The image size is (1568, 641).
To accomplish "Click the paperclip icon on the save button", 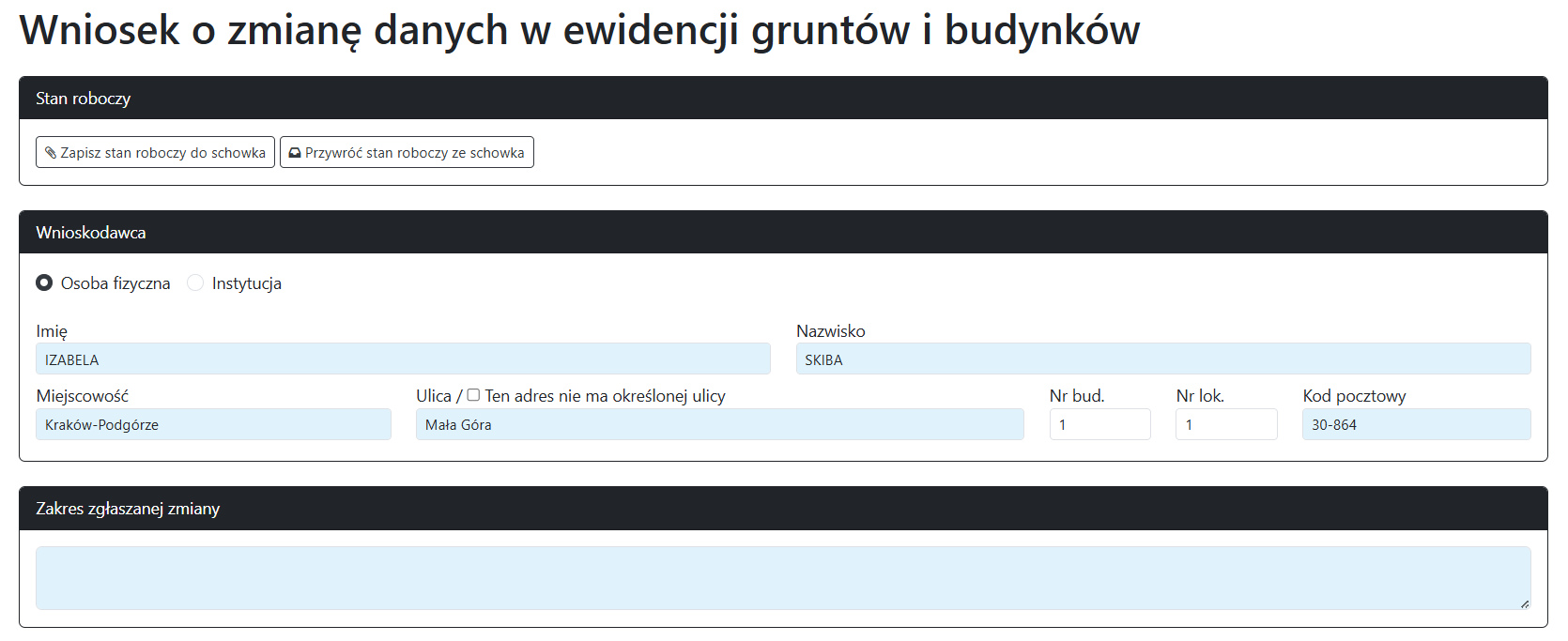I will pos(51,153).
